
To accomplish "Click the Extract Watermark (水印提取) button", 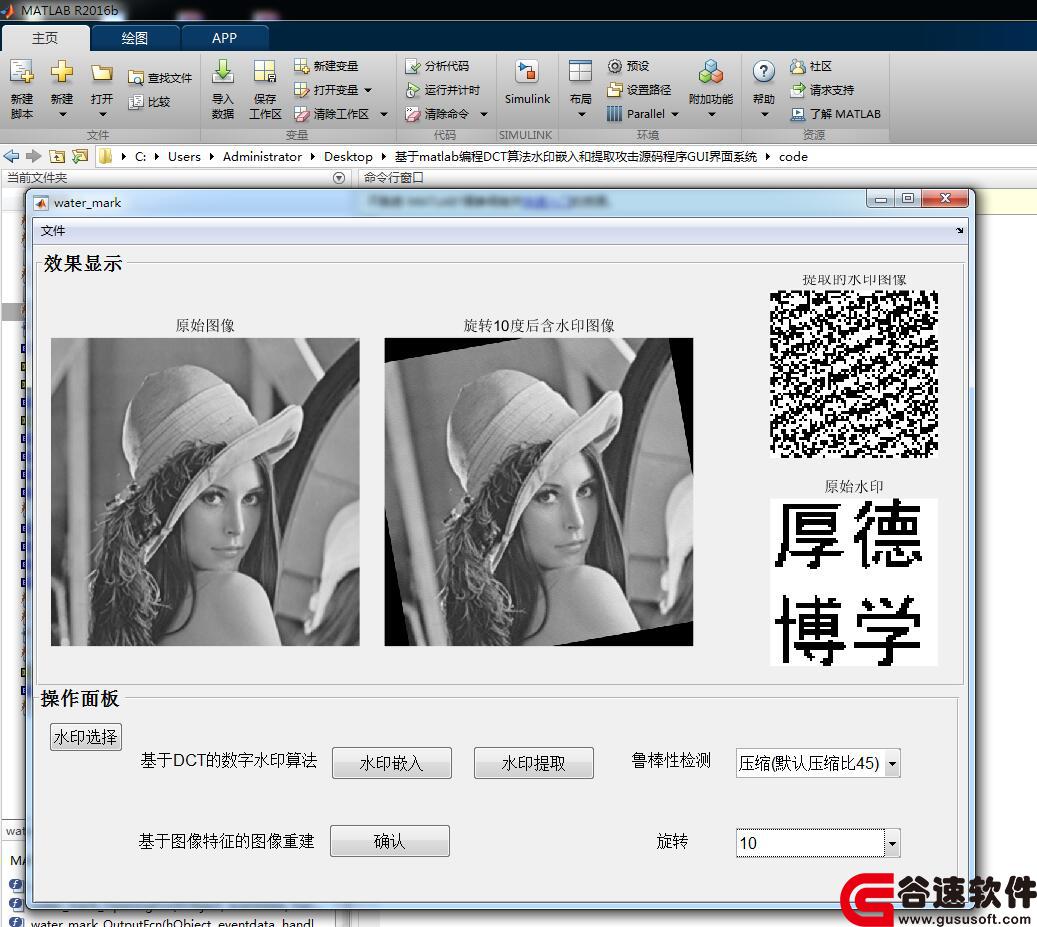I will [x=534, y=763].
